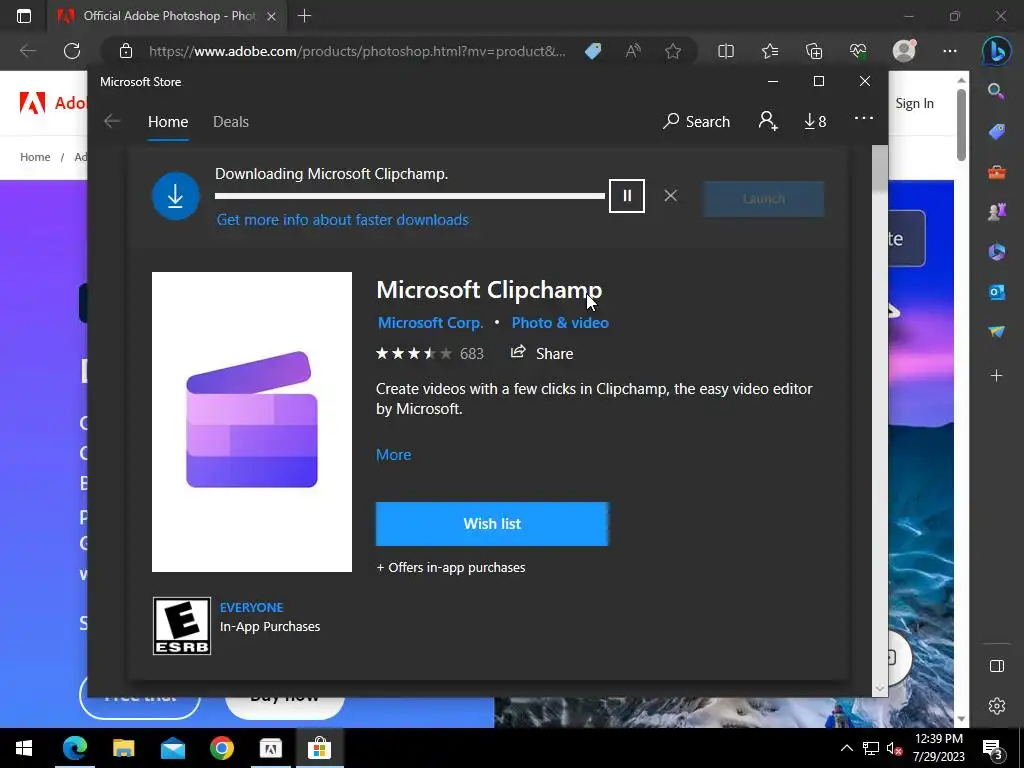Open the Deals tab in Microsoft Store
Viewport: 1024px width, 768px height.
[231, 121]
